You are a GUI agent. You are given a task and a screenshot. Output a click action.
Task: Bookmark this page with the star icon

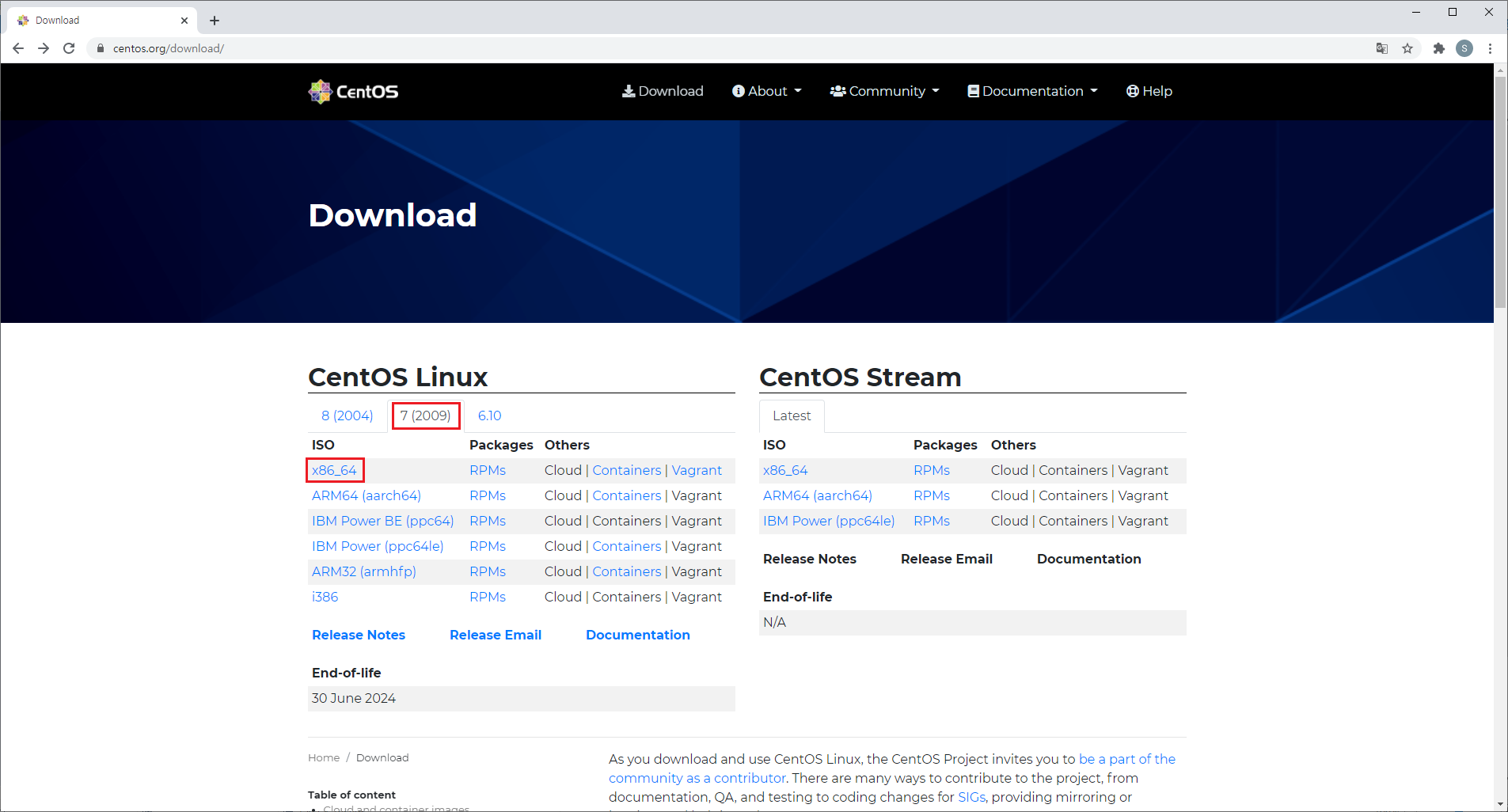[x=1407, y=48]
